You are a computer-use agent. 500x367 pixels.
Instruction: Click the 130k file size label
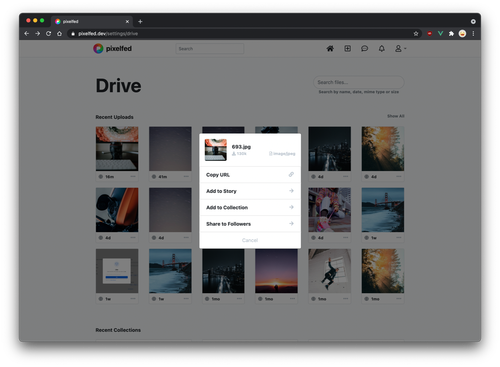click(x=239, y=154)
